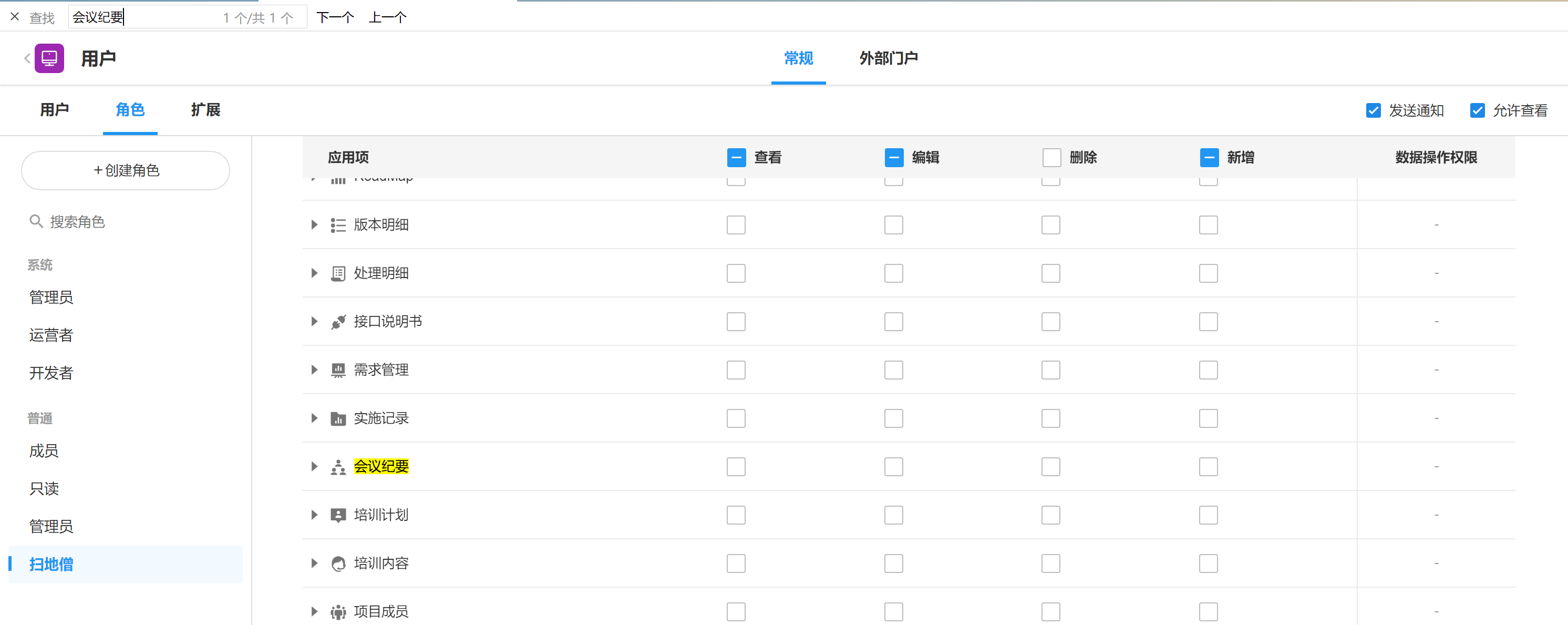
Task: Click the 会议纪要 hierarchy icon
Action: (x=338, y=467)
